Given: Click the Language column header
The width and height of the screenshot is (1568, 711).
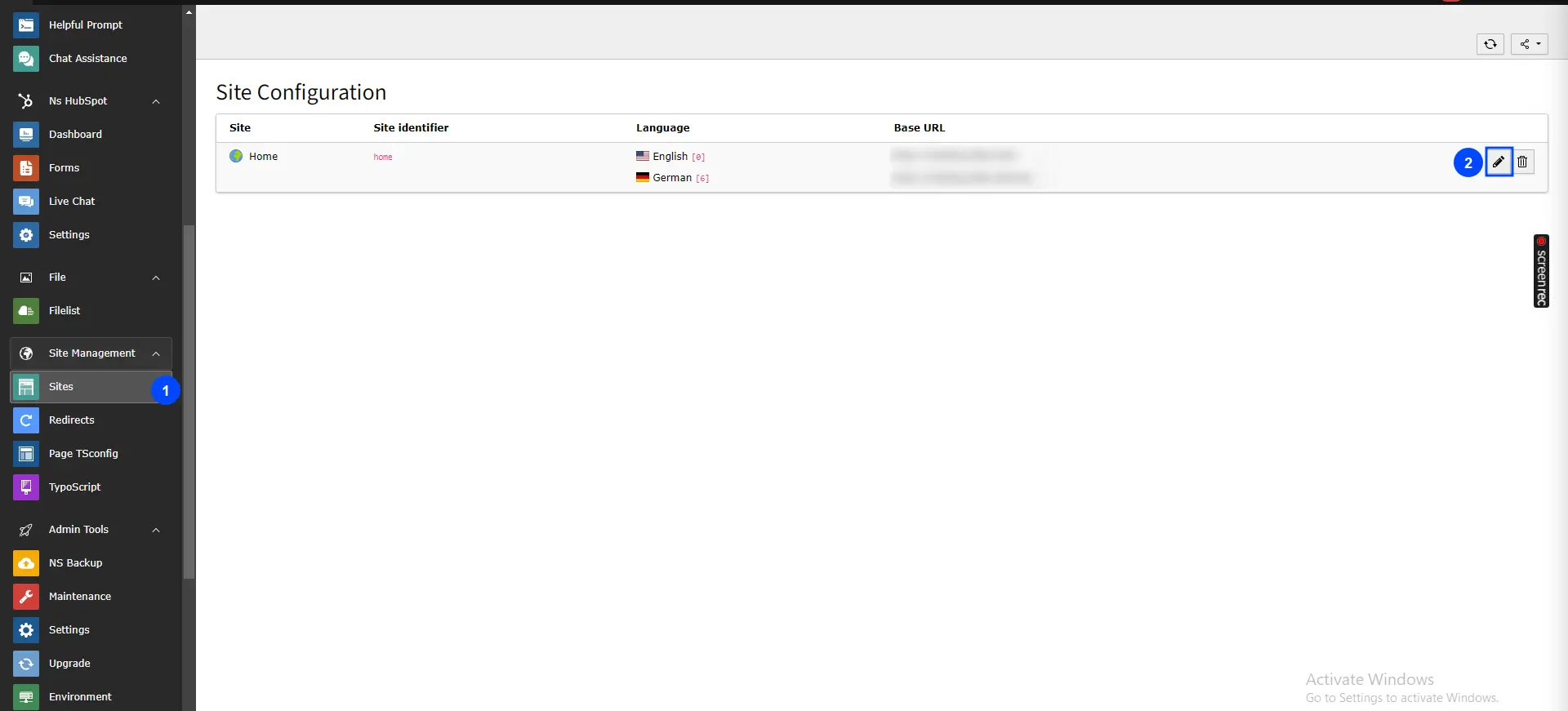Looking at the screenshot, I should [662, 128].
